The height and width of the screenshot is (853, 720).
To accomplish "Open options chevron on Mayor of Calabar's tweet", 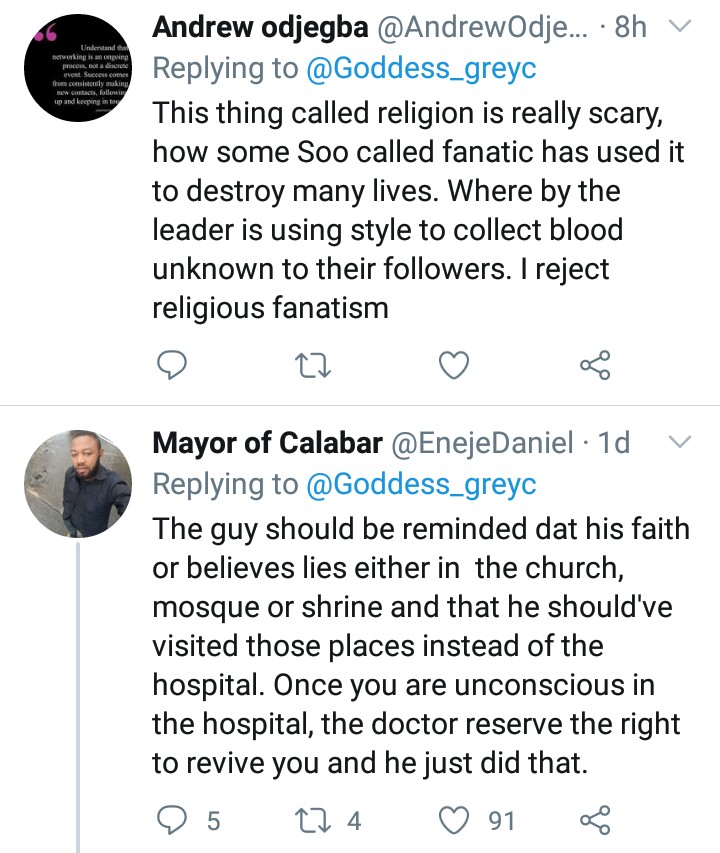I will coord(680,442).
